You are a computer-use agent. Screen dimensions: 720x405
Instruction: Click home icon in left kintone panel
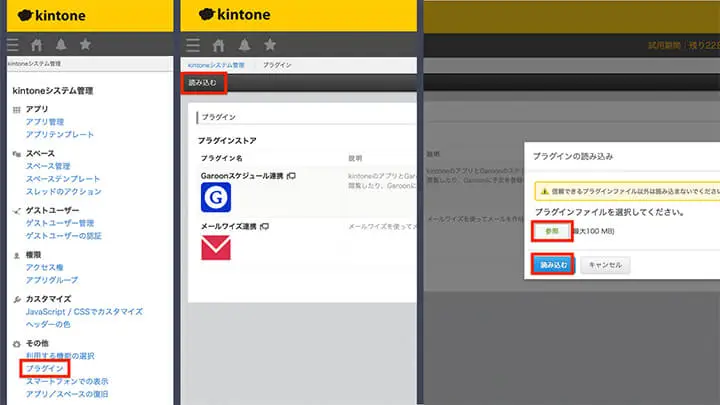36,45
